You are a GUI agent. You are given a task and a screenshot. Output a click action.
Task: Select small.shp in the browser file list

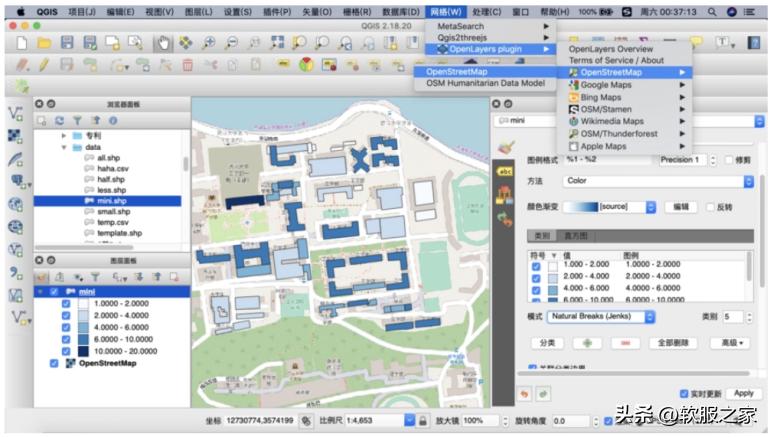113,211
